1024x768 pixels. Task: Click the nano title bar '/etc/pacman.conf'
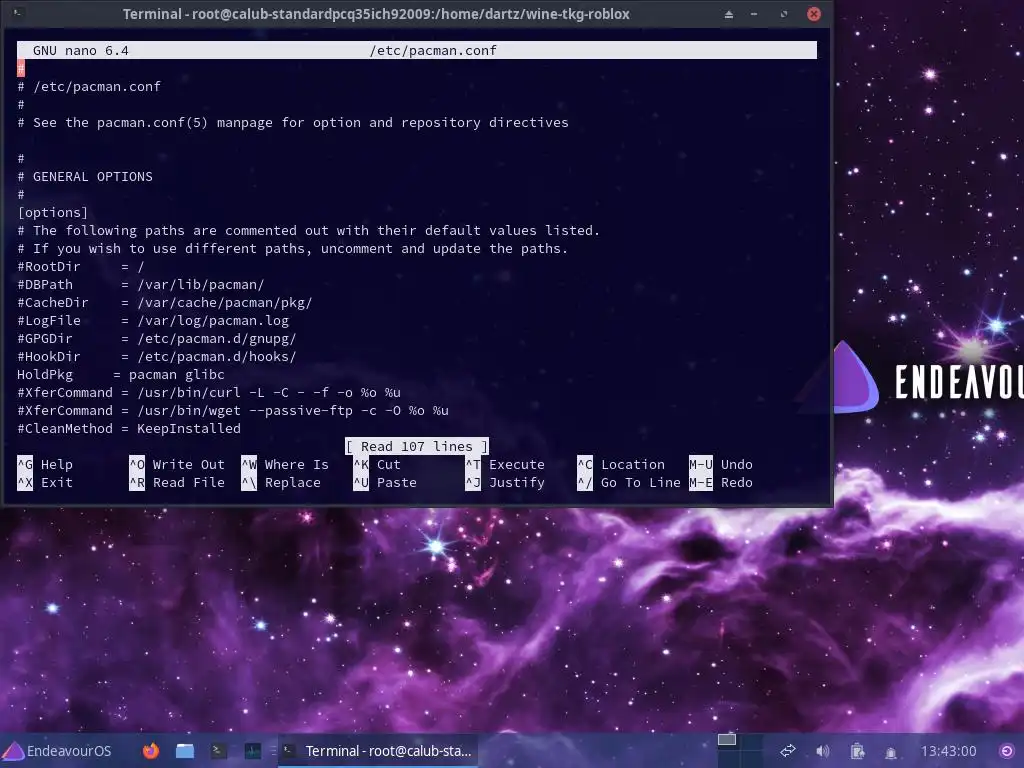point(433,50)
